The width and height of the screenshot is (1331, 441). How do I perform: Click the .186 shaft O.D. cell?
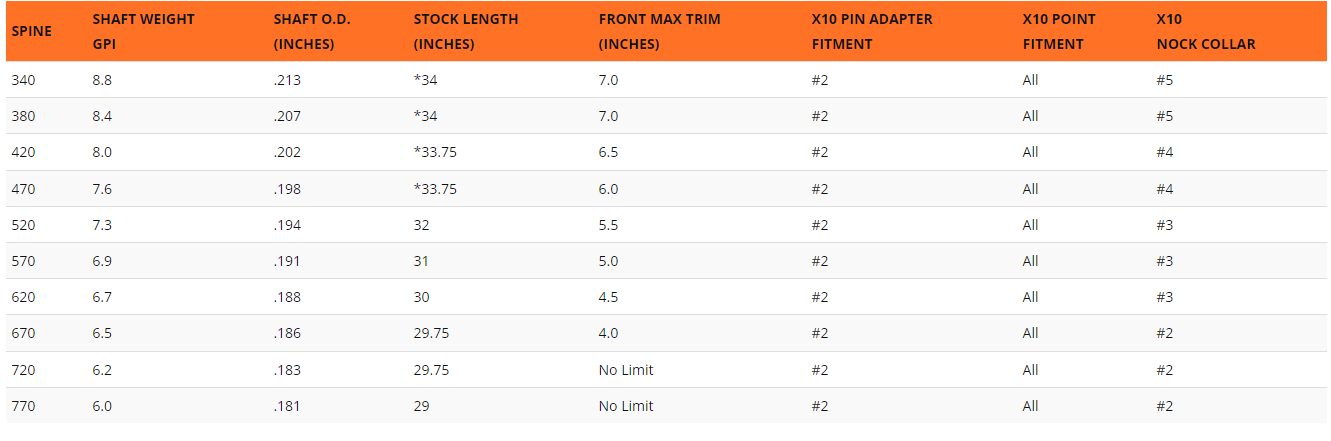click(x=287, y=333)
